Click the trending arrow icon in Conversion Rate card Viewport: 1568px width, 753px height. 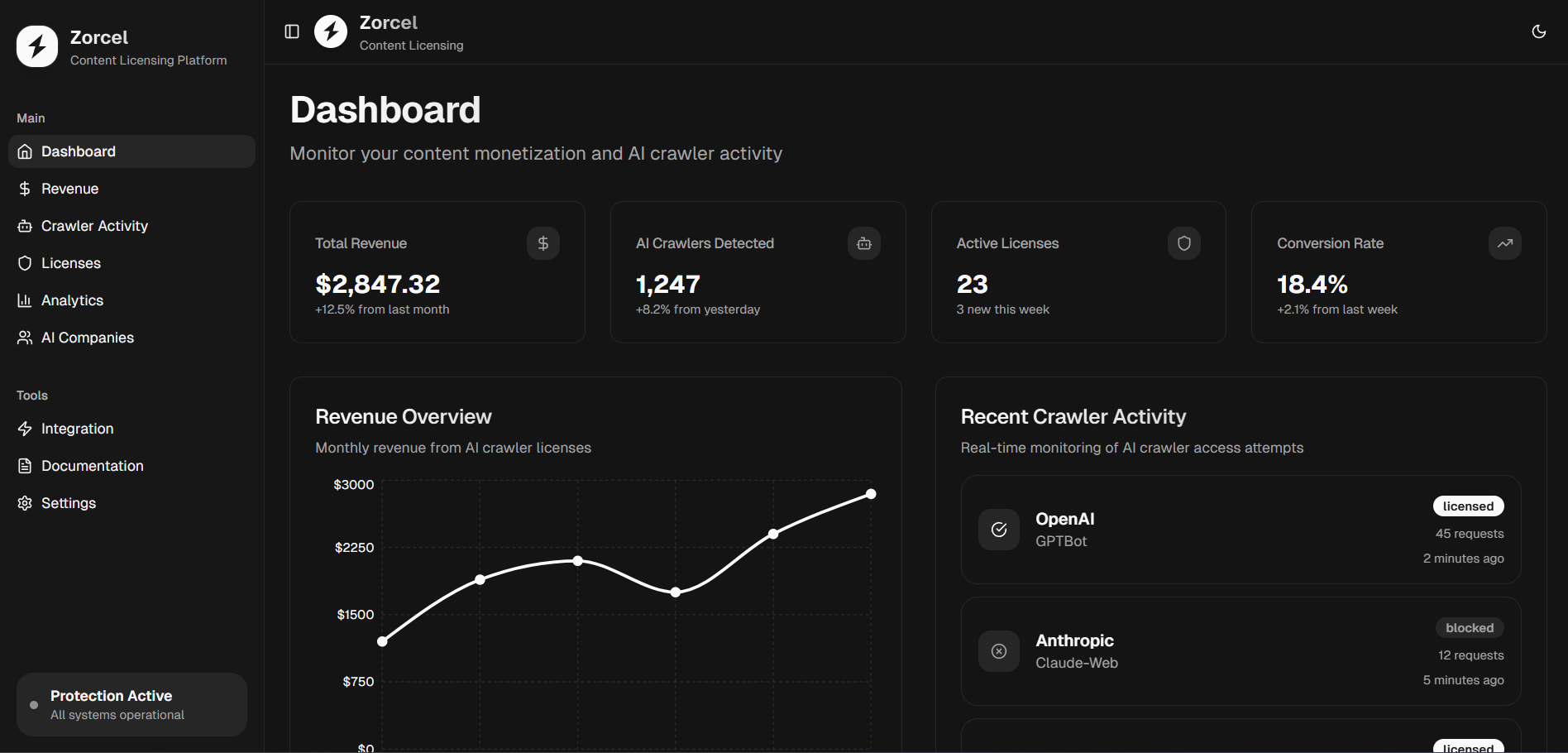tap(1505, 243)
